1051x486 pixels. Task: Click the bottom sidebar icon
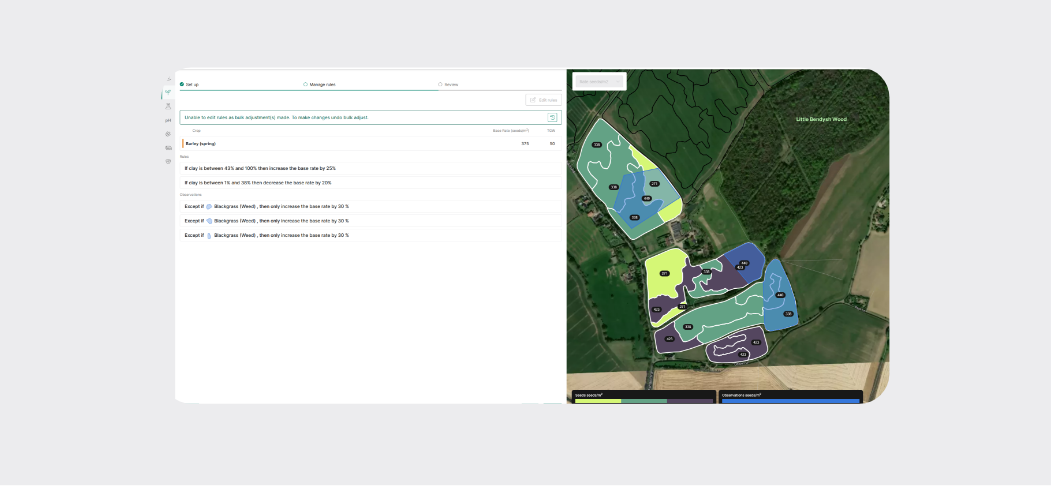point(168,162)
